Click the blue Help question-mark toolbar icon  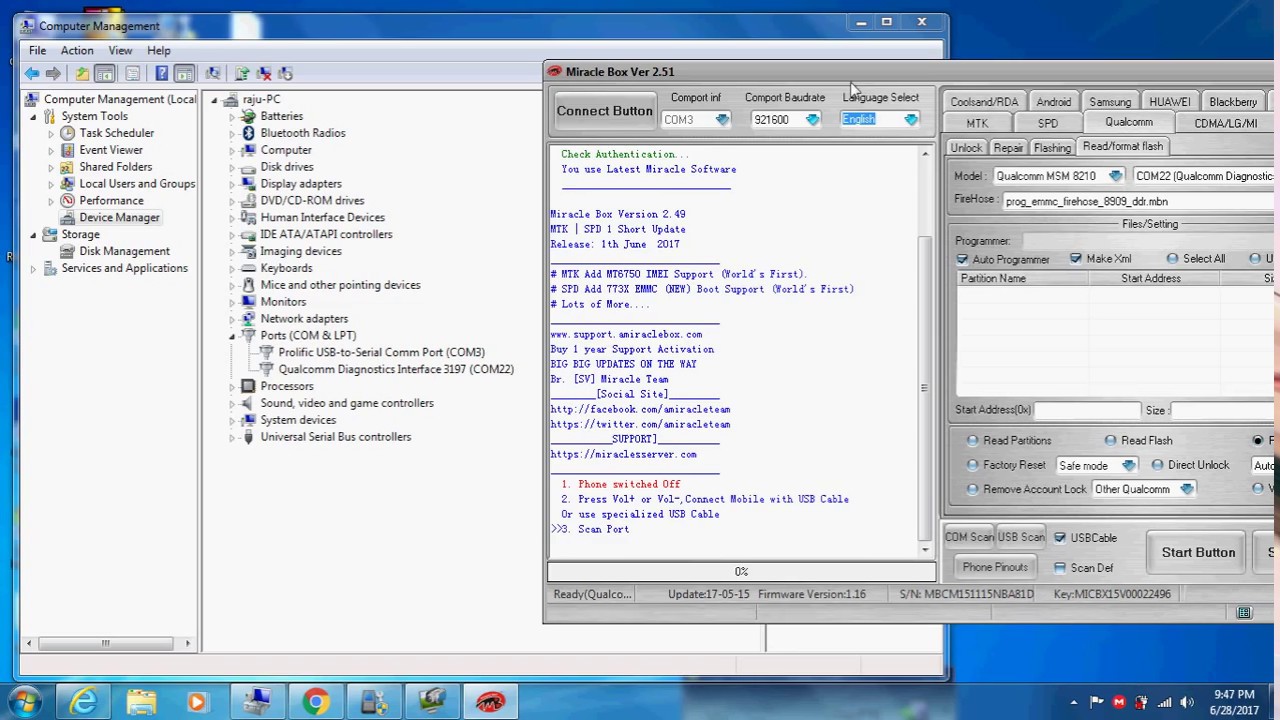click(161, 73)
